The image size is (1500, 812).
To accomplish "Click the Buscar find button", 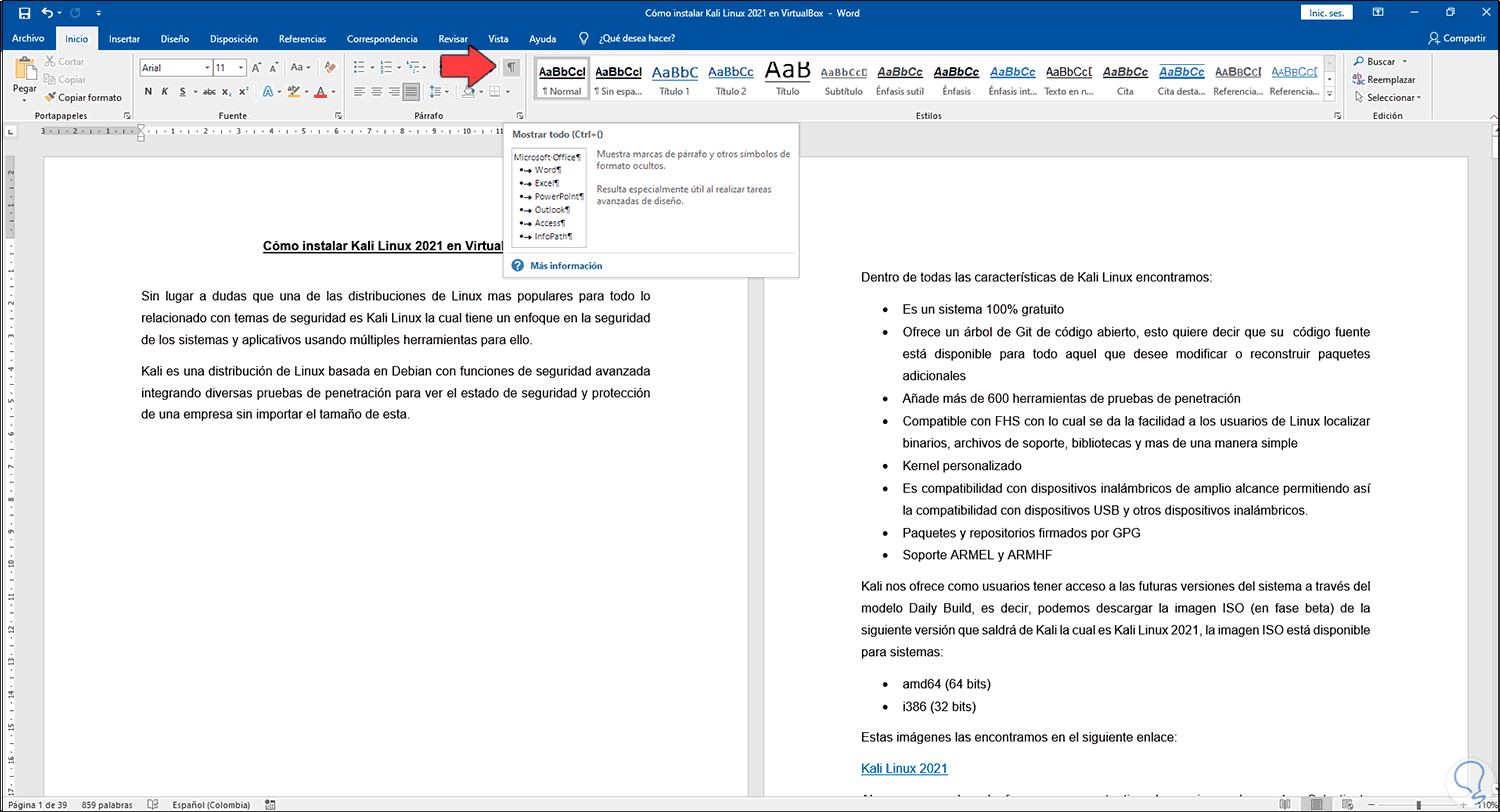I will point(1373,62).
